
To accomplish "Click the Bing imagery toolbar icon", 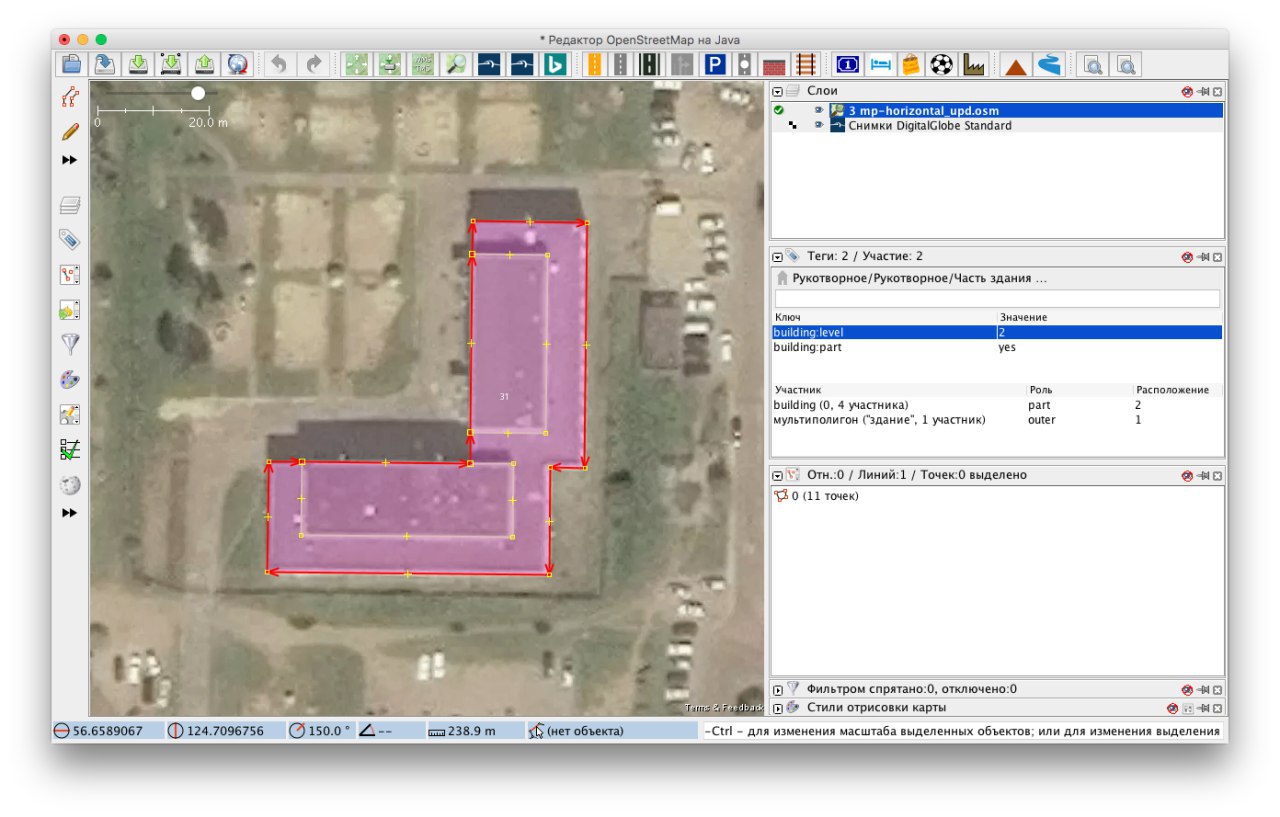I will (x=554, y=65).
